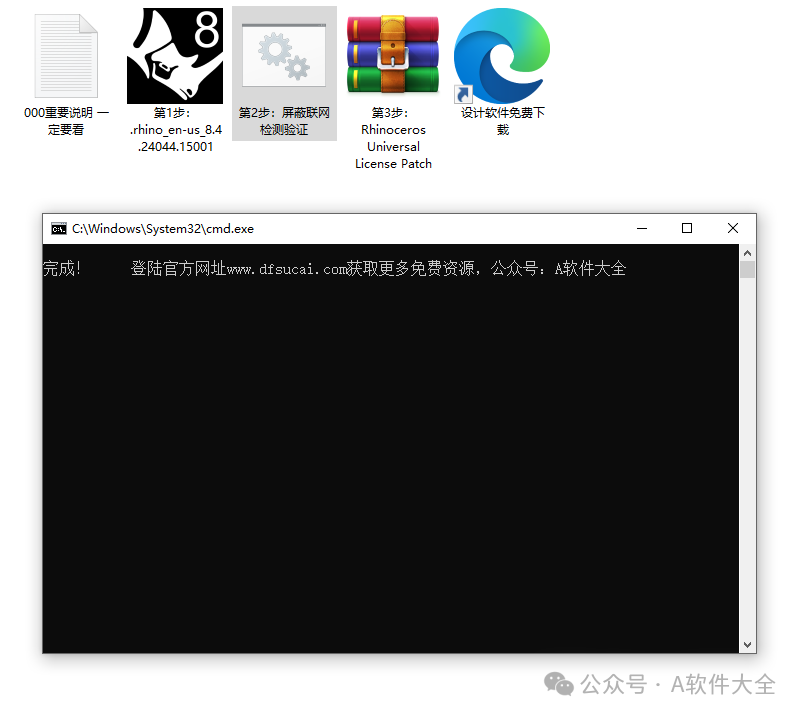Image resolution: width=801 pixels, height=716 pixels.
Task: Click the cmd.exe window title bar
Action: point(400,228)
